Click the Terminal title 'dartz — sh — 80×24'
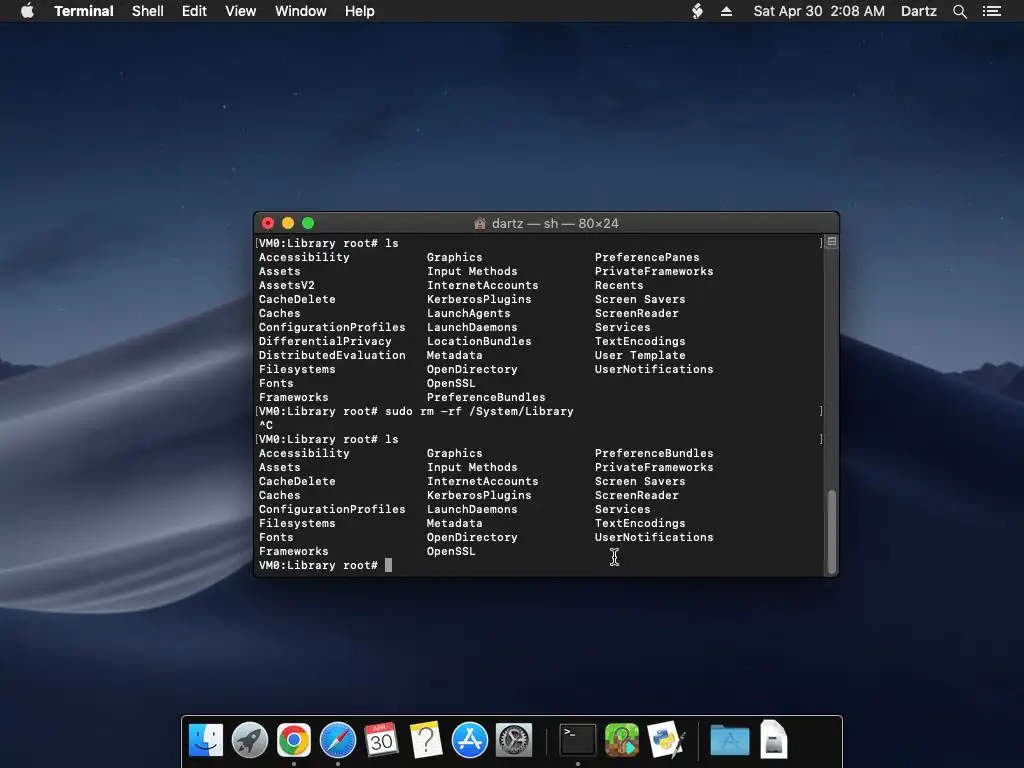1024x768 pixels. (555, 223)
